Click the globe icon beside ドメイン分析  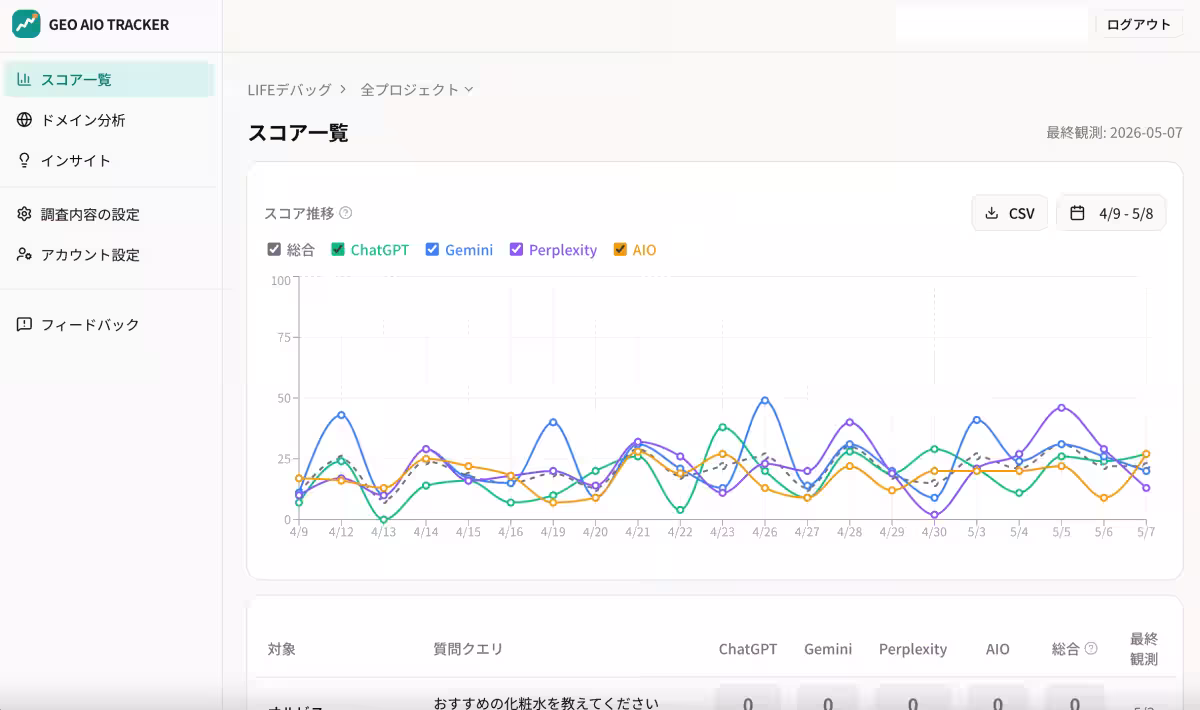(x=24, y=120)
